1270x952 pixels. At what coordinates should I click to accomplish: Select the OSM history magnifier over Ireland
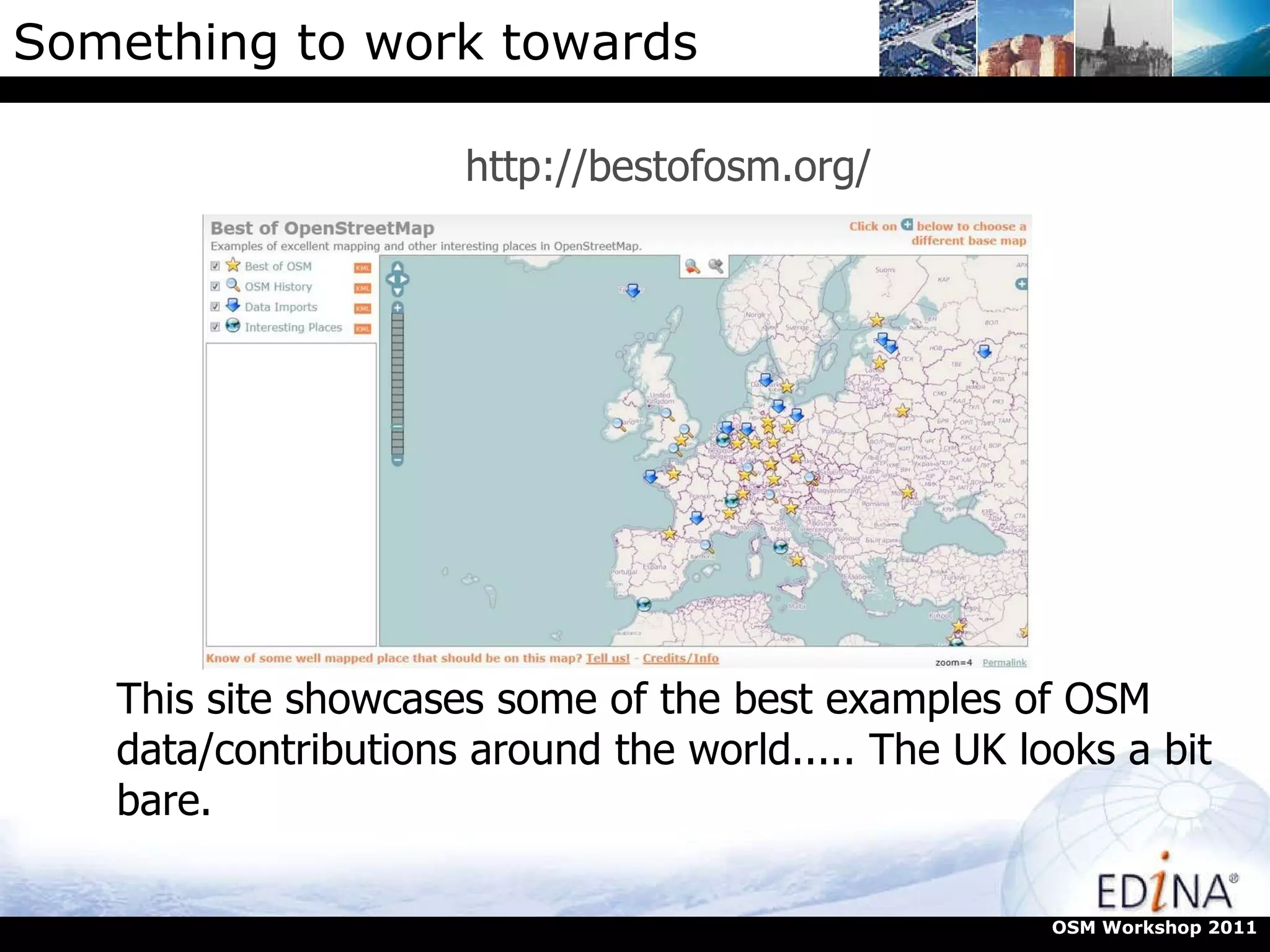click(x=619, y=425)
